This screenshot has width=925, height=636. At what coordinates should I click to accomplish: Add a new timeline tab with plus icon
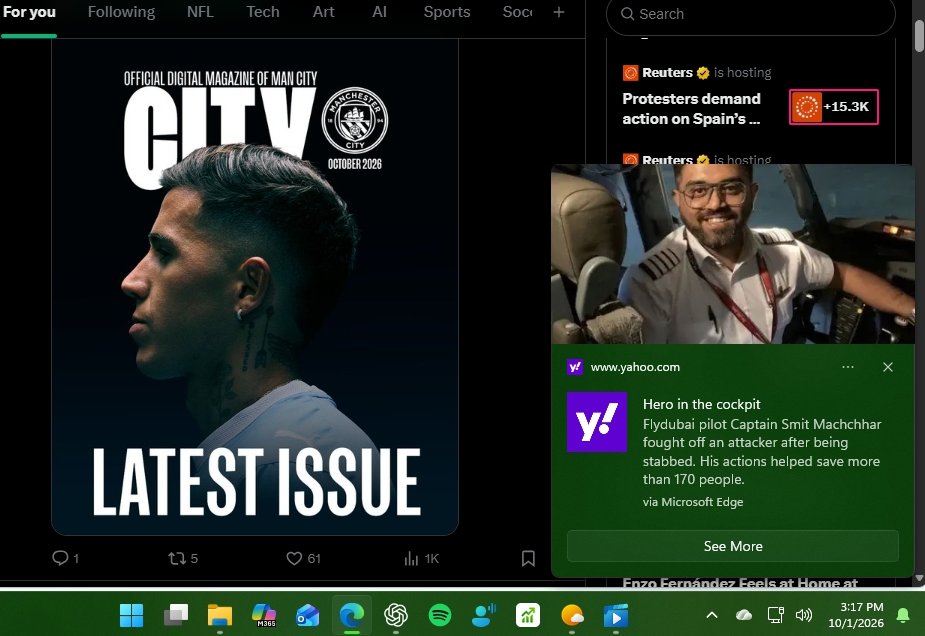[x=559, y=12]
